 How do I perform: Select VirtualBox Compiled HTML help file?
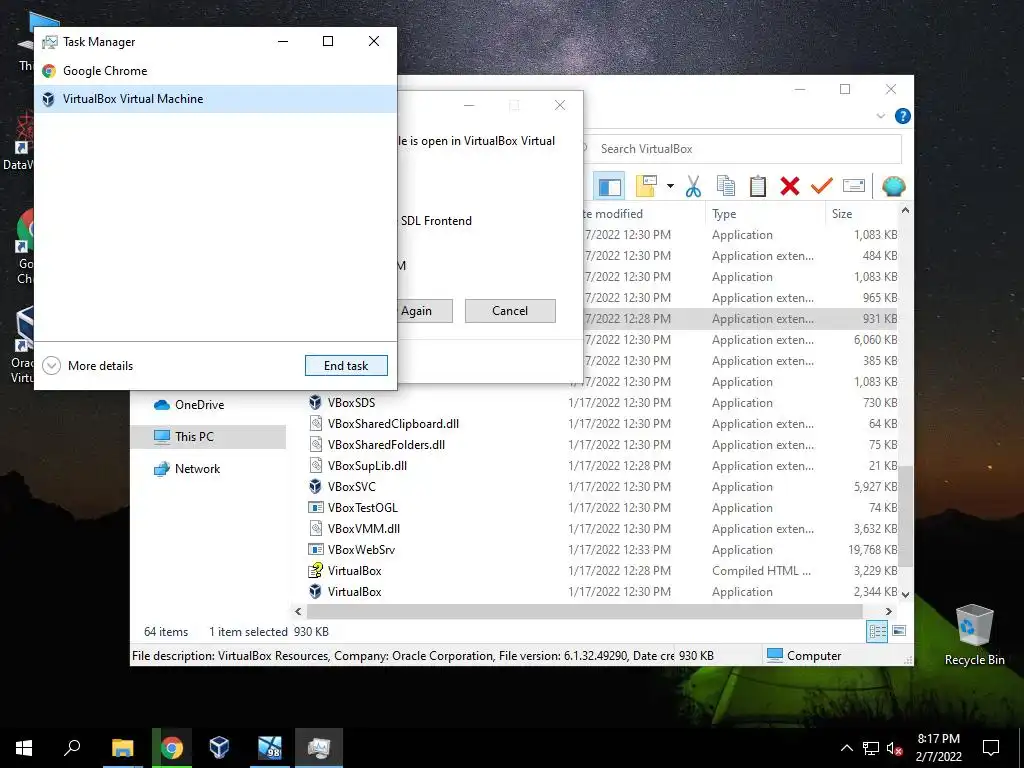[x=355, y=571]
